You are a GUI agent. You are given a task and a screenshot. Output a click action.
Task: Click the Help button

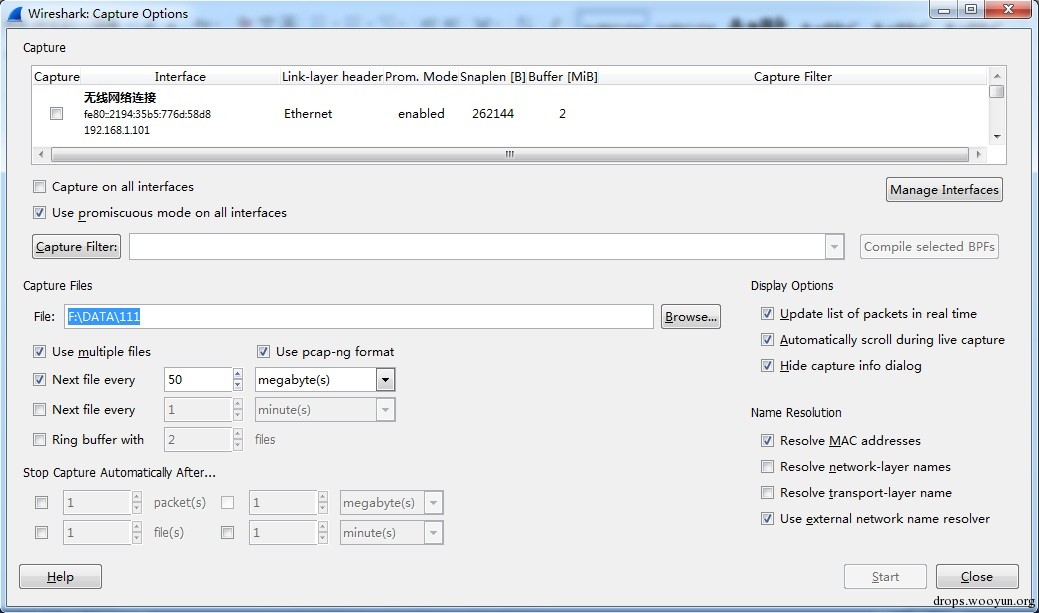(x=60, y=577)
